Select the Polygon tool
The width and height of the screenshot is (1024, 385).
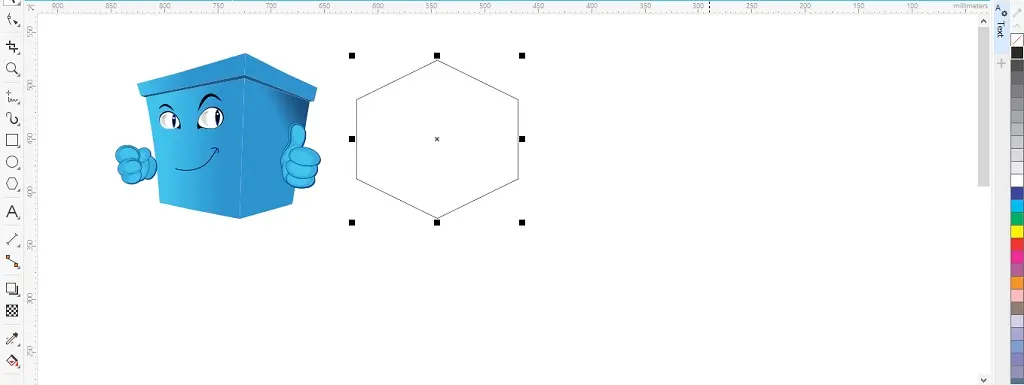(12, 184)
